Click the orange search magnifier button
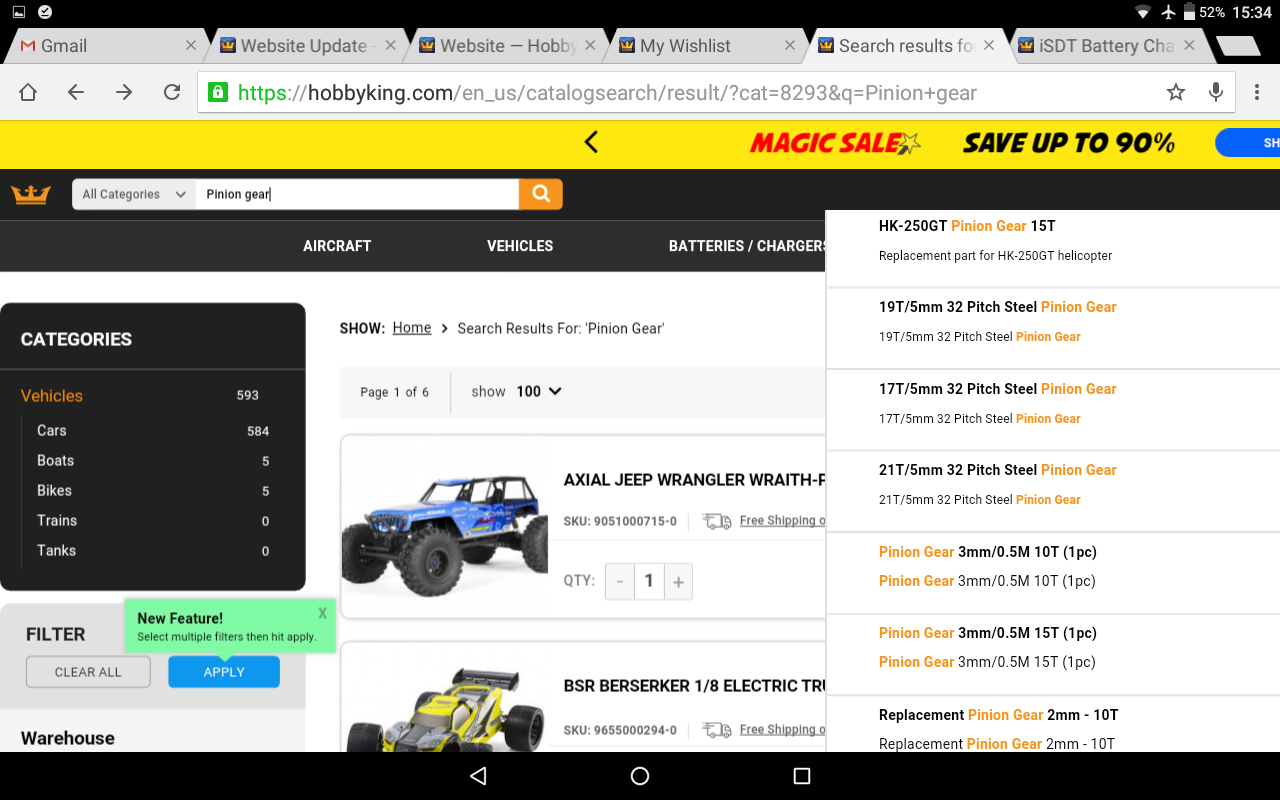1280x800 pixels. (x=541, y=194)
